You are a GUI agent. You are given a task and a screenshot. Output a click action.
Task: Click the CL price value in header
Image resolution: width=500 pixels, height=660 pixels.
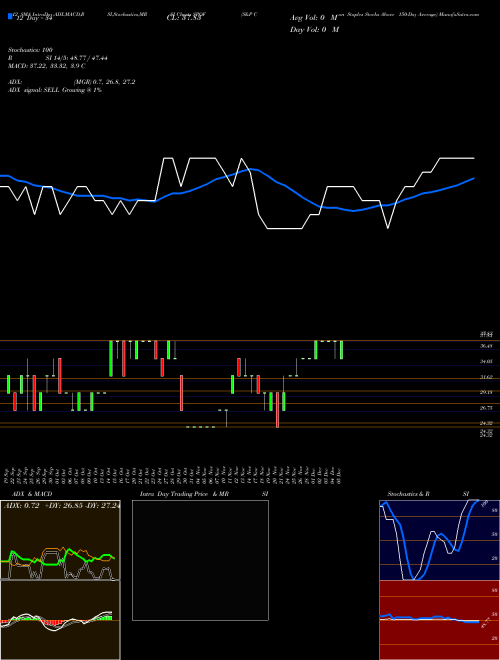click(183, 18)
